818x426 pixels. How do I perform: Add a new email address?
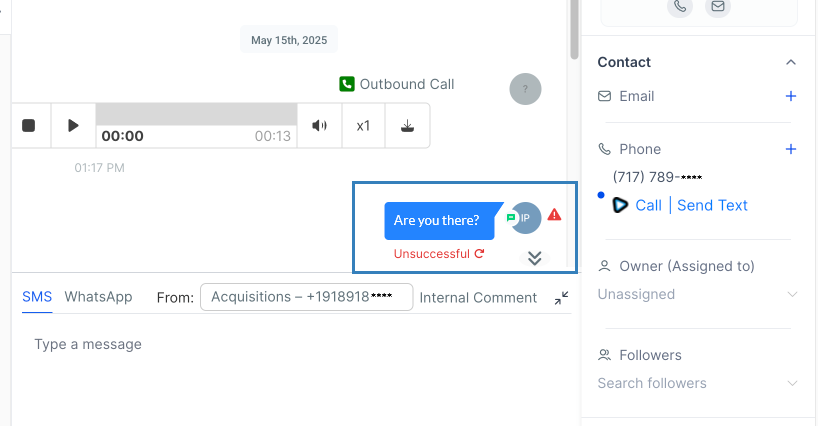[x=791, y=96]
